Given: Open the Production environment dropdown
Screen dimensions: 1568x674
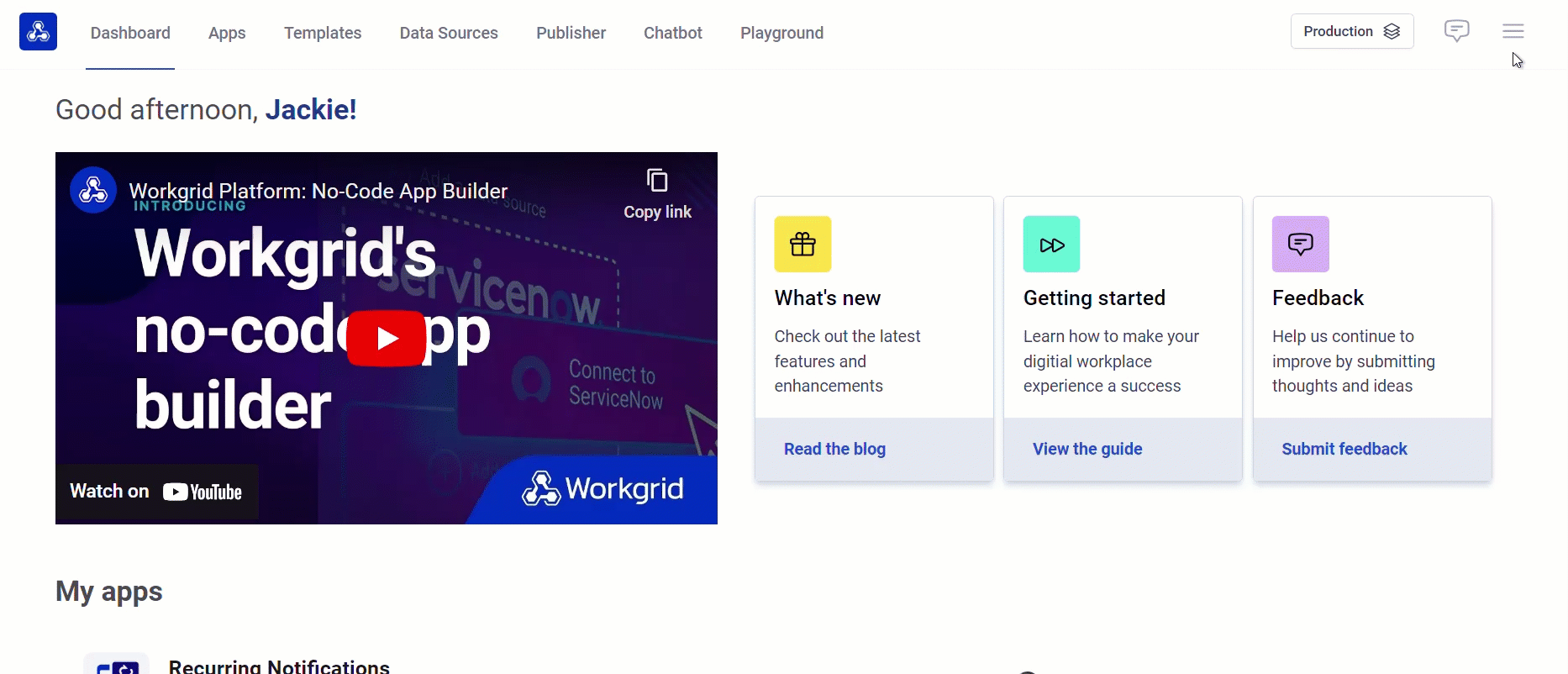Looking at the screenshot, I should (x=1351, y=31).
